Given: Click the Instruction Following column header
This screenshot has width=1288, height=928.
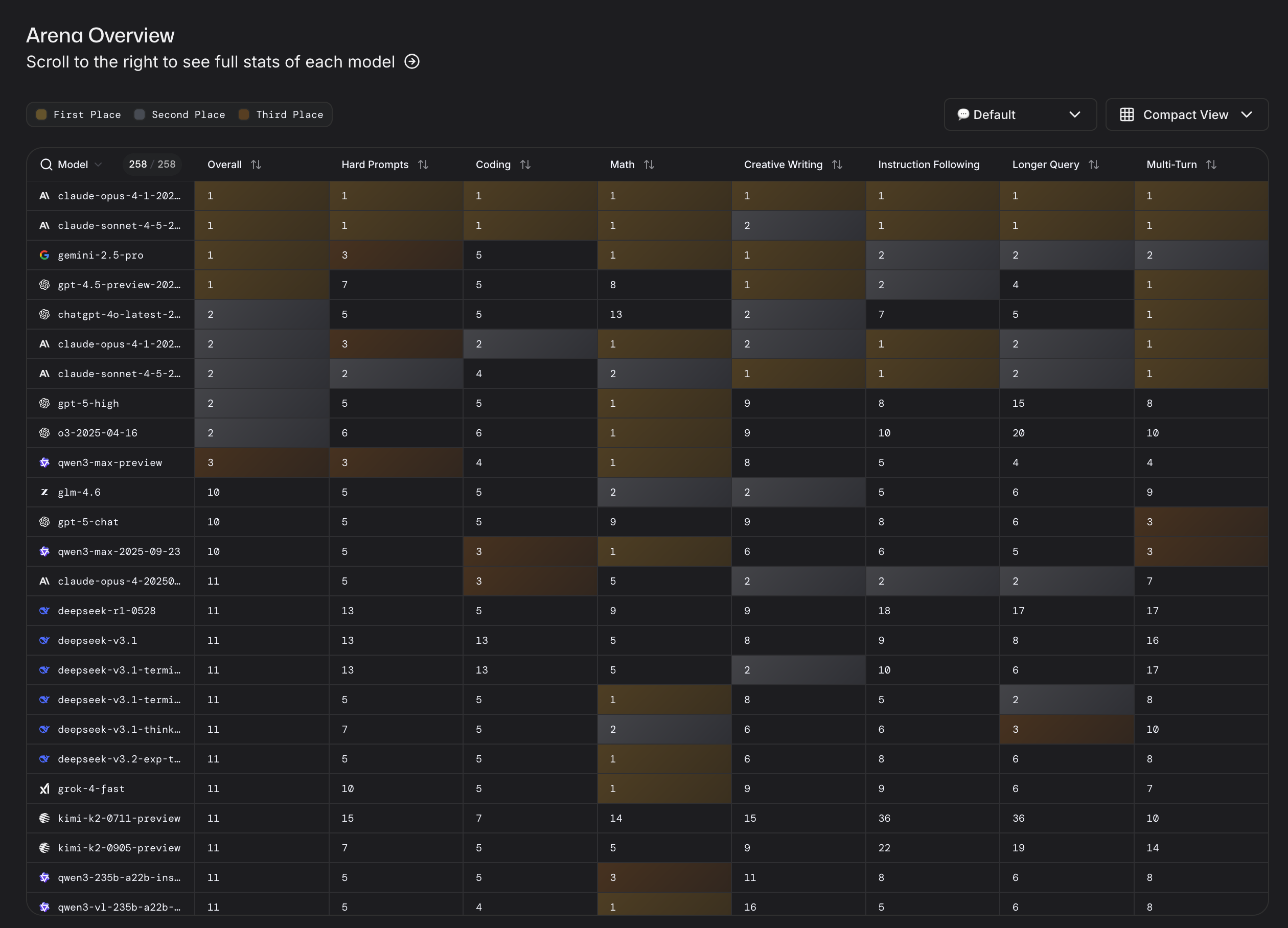Looking at the screenshot, I should pos(929,165).
